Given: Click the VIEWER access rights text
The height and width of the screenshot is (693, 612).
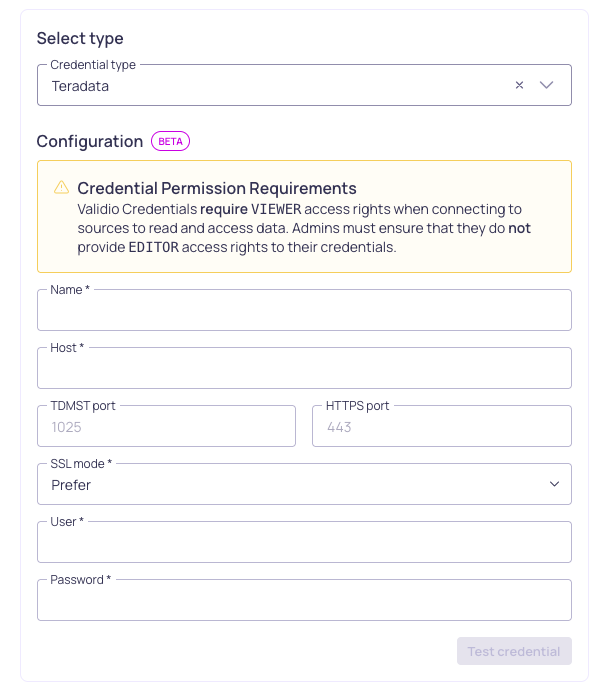Looking at the screenshot, I should pyautogui.click(x=276, y=209).
